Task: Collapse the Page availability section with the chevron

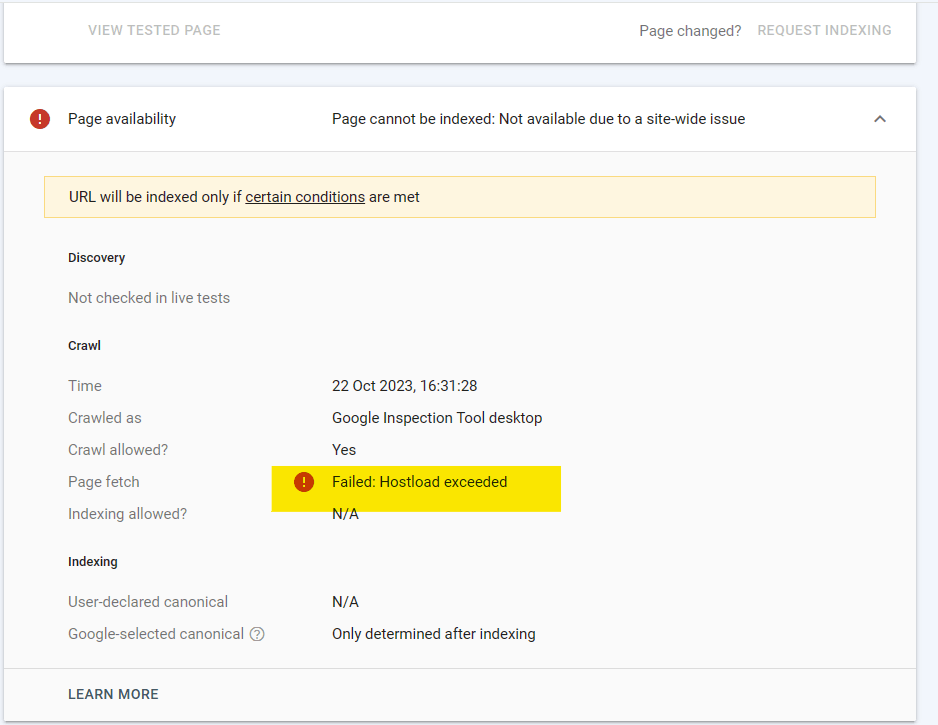Action: coord(880,119)
